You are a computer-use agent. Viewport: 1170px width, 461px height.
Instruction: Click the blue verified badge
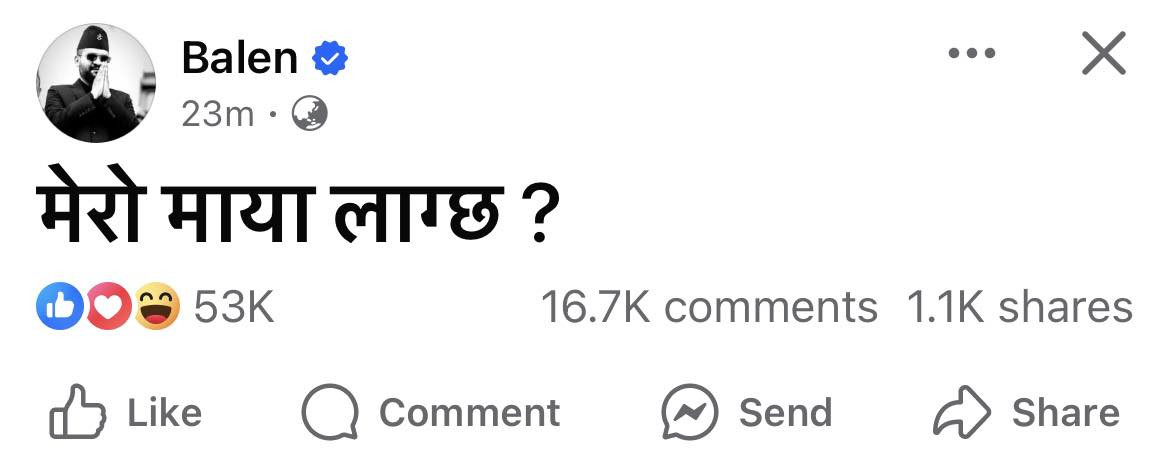(329, 59)
